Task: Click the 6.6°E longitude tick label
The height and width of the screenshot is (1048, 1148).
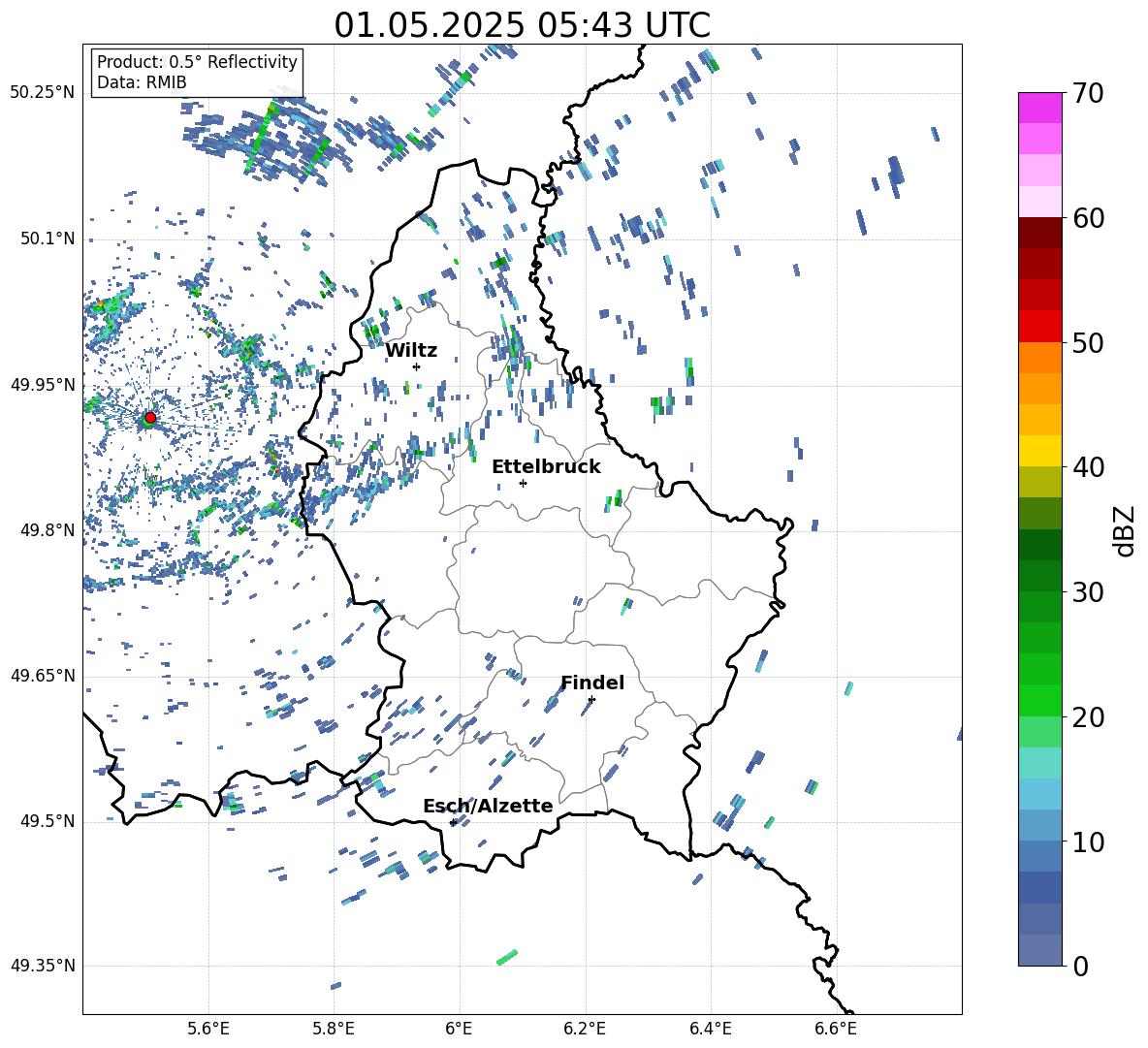Action: (836, 1029)
